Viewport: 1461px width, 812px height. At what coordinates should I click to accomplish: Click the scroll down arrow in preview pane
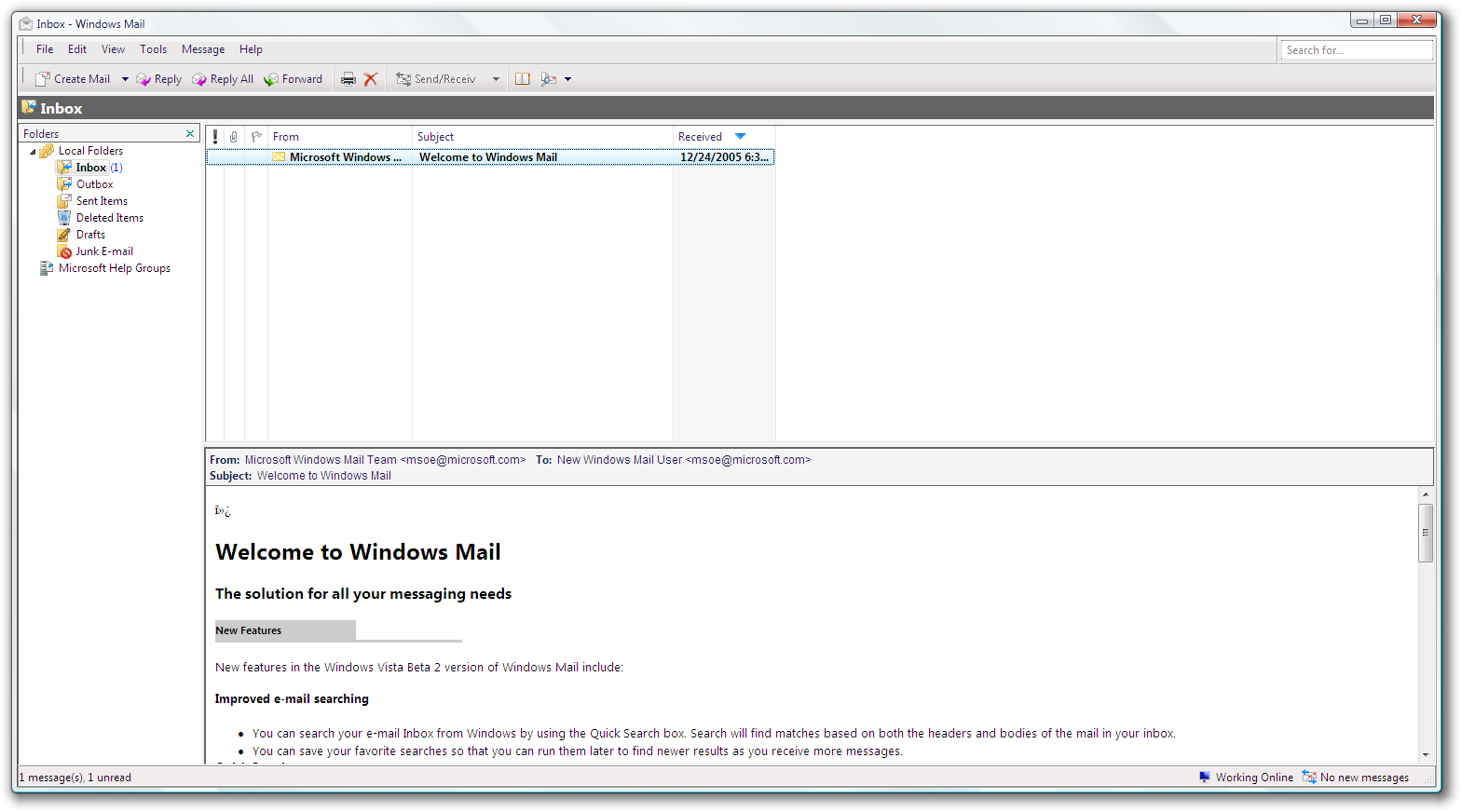(1426, 755)
